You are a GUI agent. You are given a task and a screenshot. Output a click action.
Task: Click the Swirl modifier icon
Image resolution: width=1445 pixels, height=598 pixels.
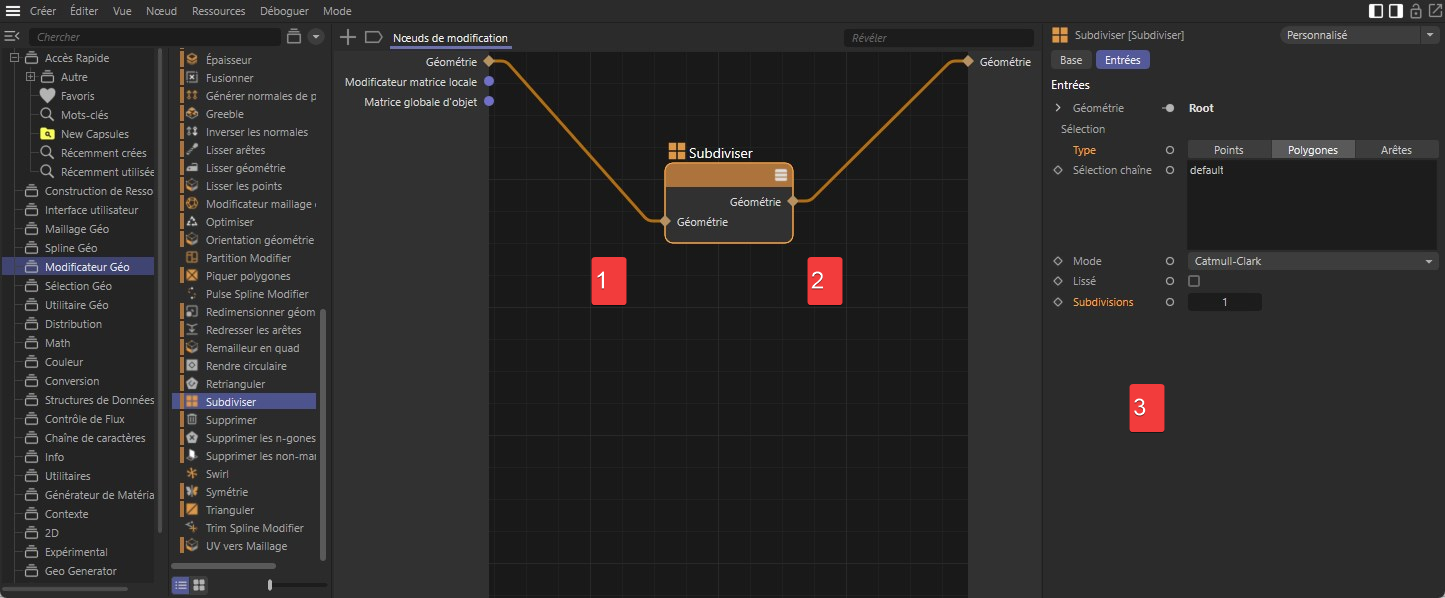tap(190, 474)
